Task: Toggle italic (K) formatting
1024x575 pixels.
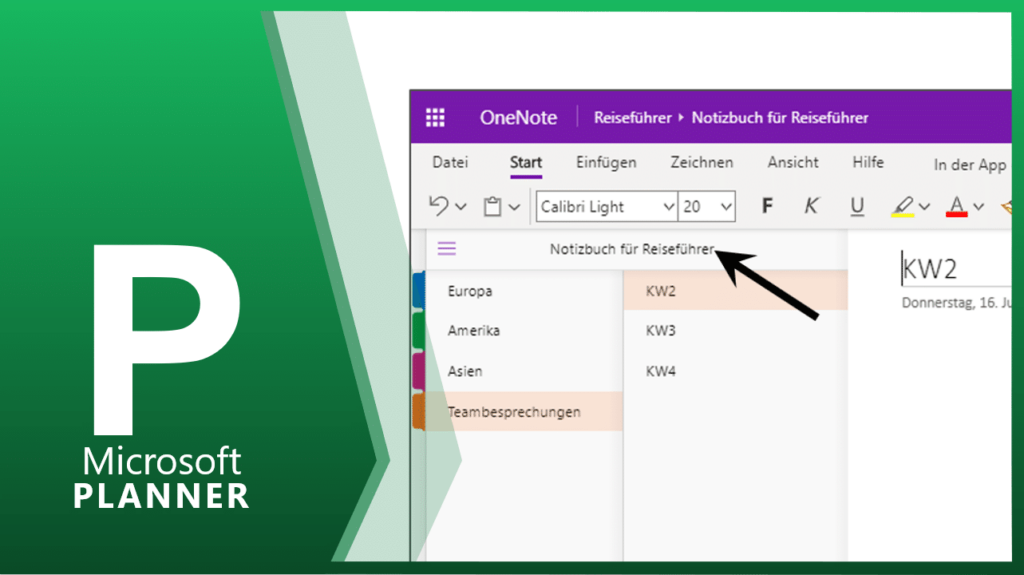Action: 812,206
